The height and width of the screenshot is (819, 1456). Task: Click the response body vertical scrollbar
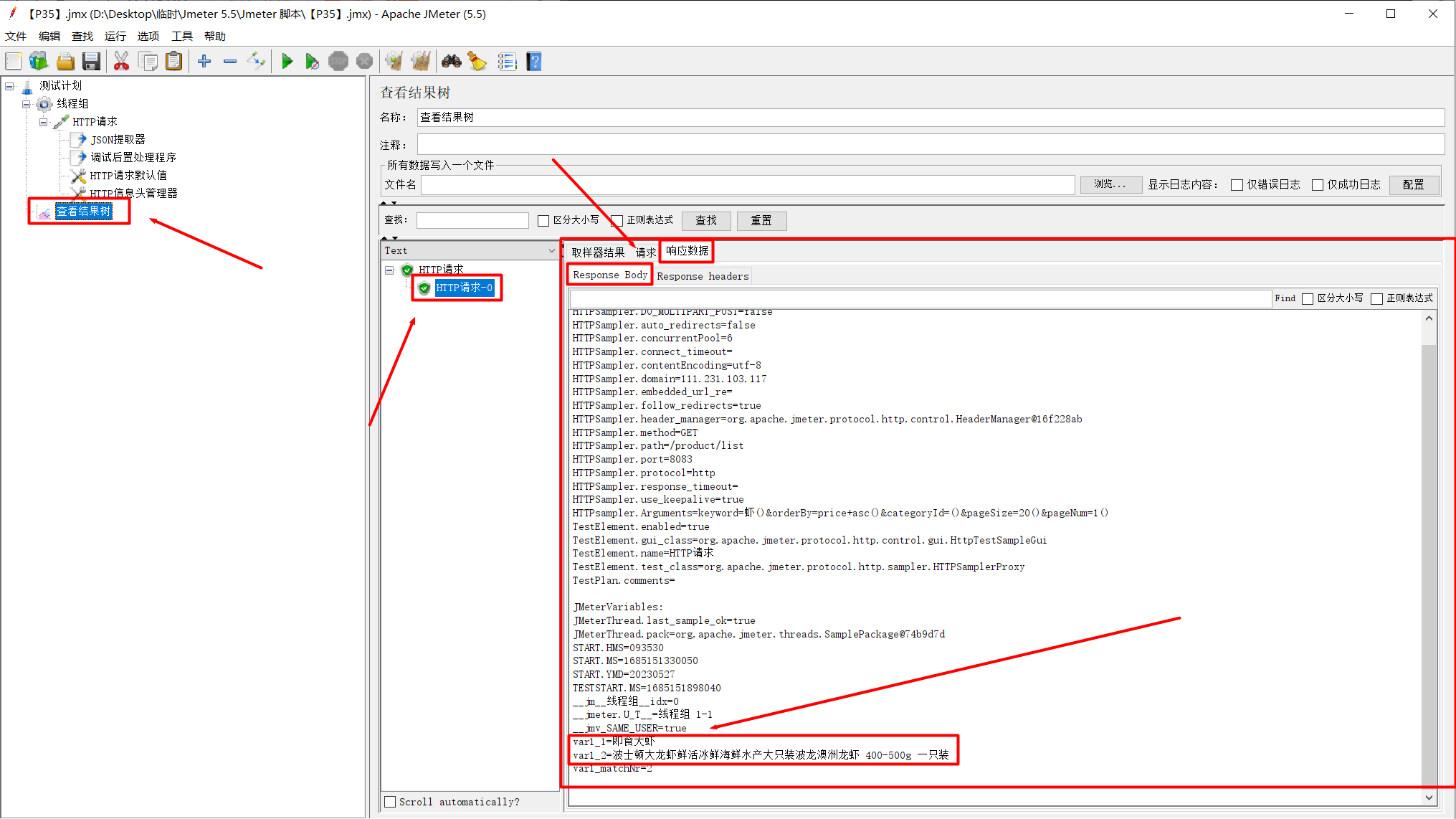1429,559
